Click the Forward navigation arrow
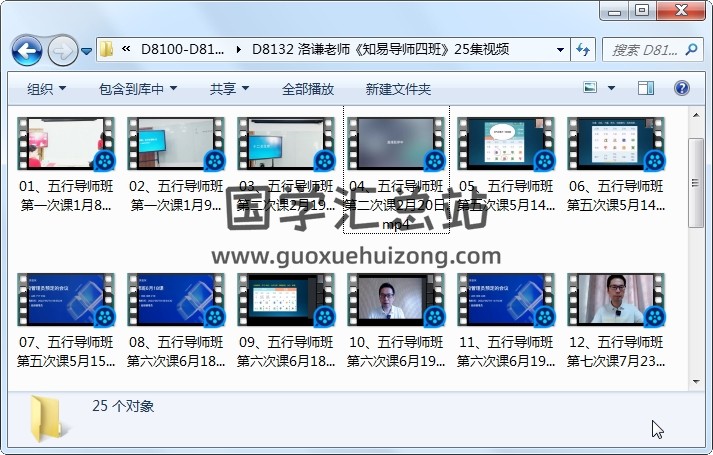The image size is (713, 455). pos(62,49)
